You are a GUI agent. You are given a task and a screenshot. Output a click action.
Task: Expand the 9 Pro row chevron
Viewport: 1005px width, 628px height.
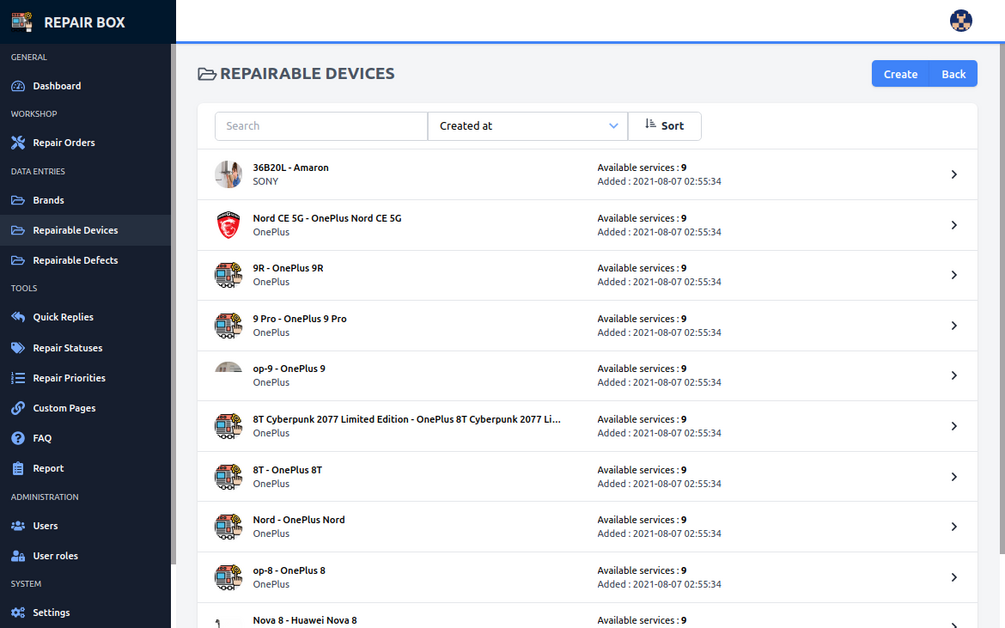[x=954, y=326]
